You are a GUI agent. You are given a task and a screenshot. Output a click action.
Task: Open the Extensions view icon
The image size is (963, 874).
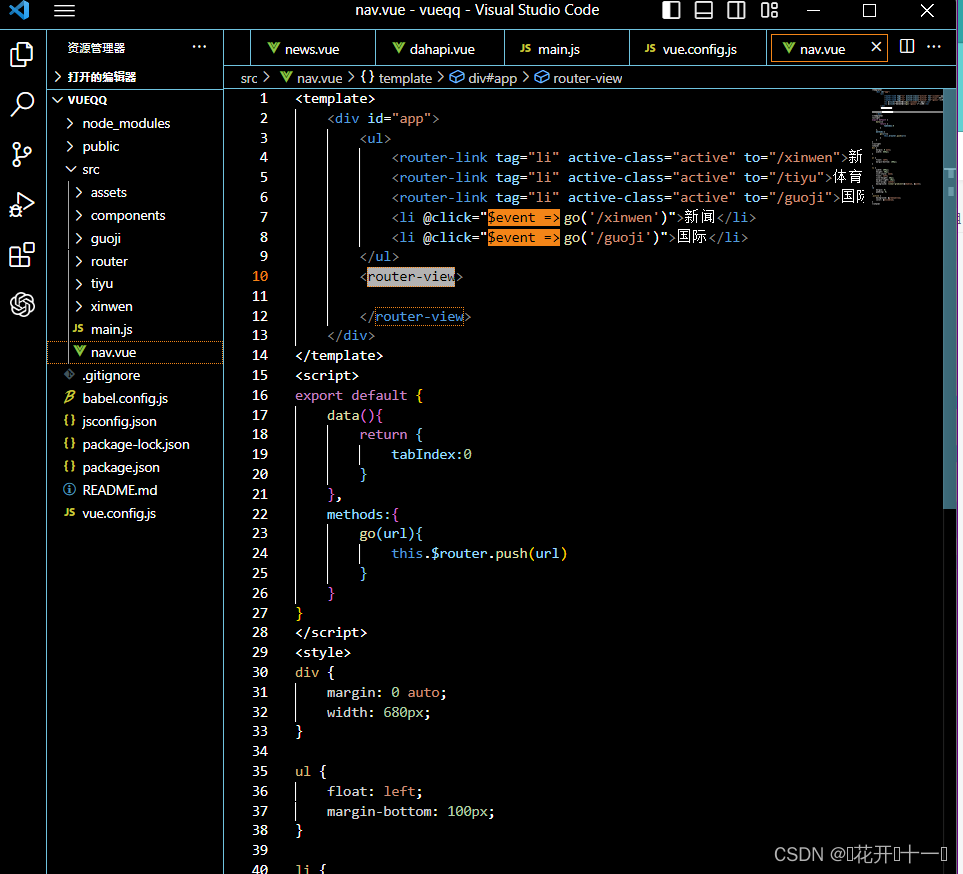point(22,254)
